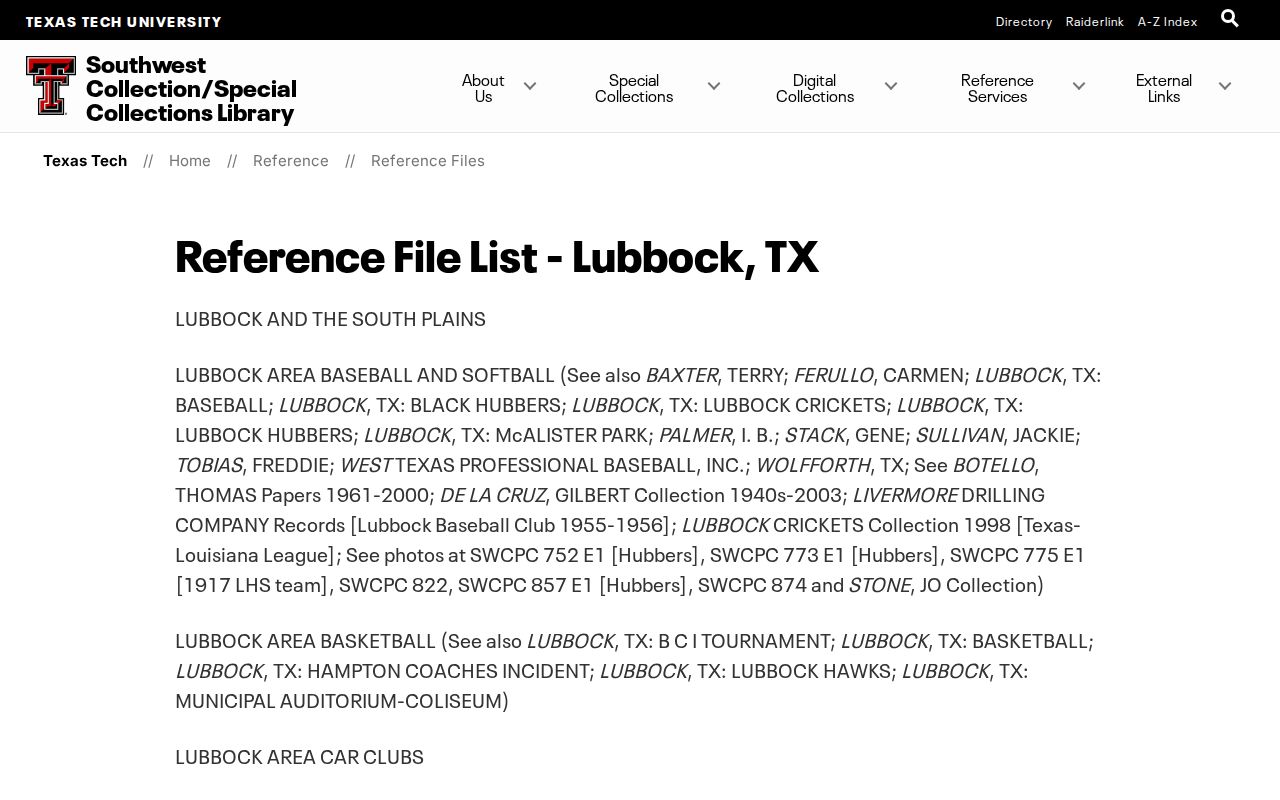
Task: Open the About Us menu
Action: click(483, 88)
